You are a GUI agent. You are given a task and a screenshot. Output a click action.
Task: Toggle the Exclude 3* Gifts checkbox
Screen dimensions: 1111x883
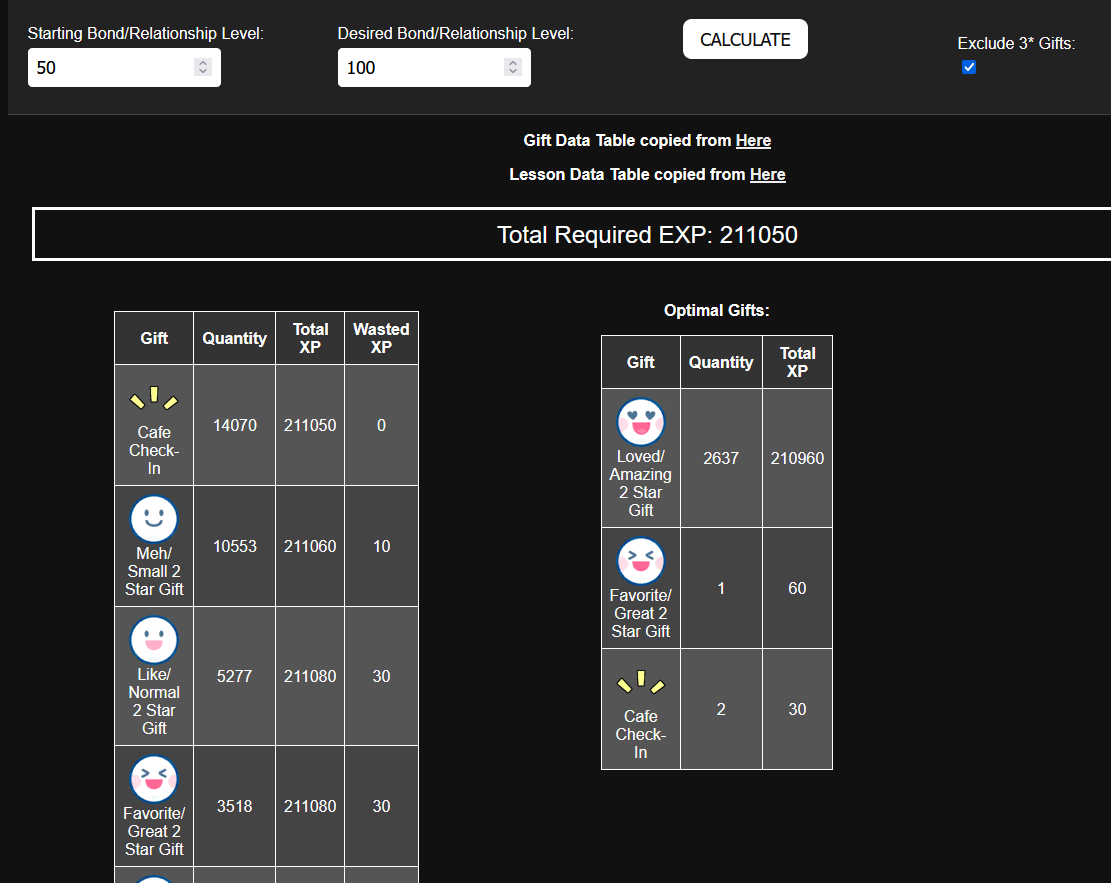point(969,67)
